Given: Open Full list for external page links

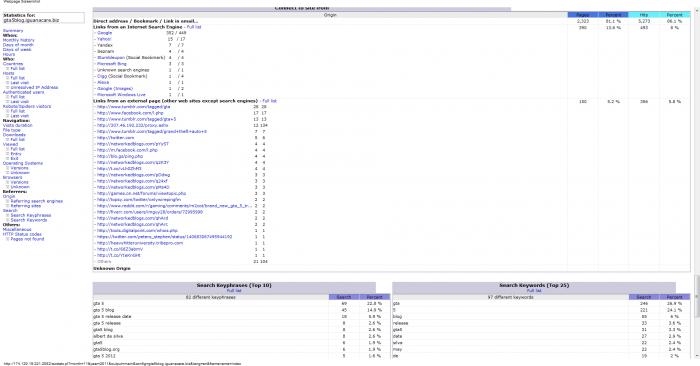Looking at the screenshot, I should (x=270, y=101).
